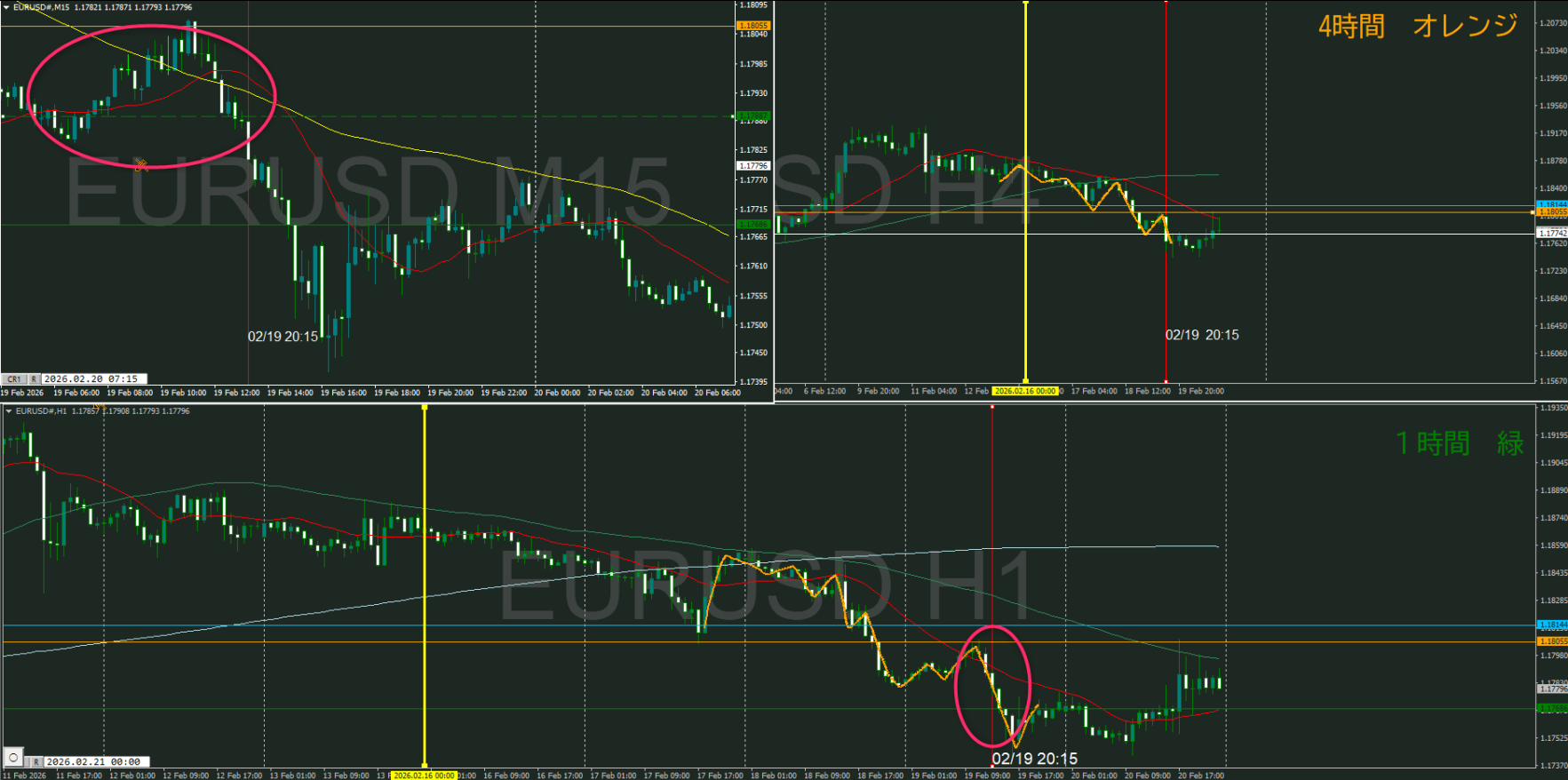Click the circle icon in H1 chart corner
Viewport: 1568px width, 780px height.
click(x=13, y=758)
